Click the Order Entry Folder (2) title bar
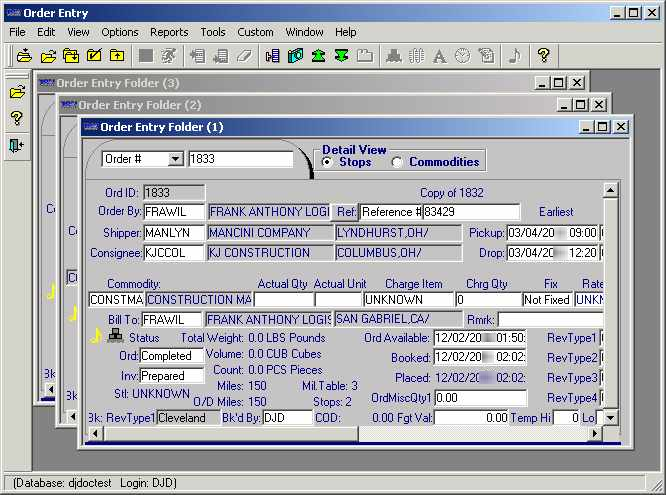Image resolution: width=666 pixels, height=495 pixels. coord(300,105)
